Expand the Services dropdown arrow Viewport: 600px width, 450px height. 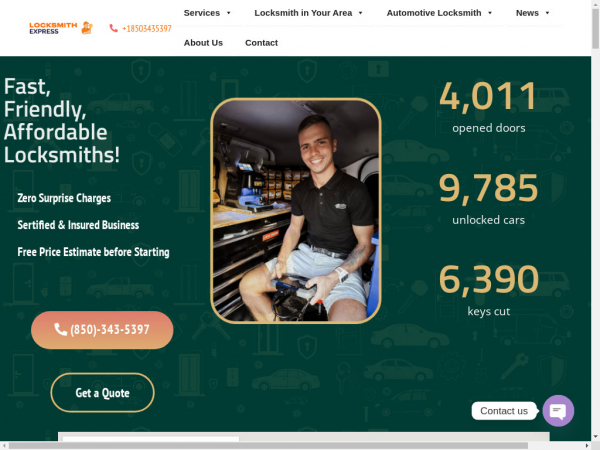pos(229,13)
